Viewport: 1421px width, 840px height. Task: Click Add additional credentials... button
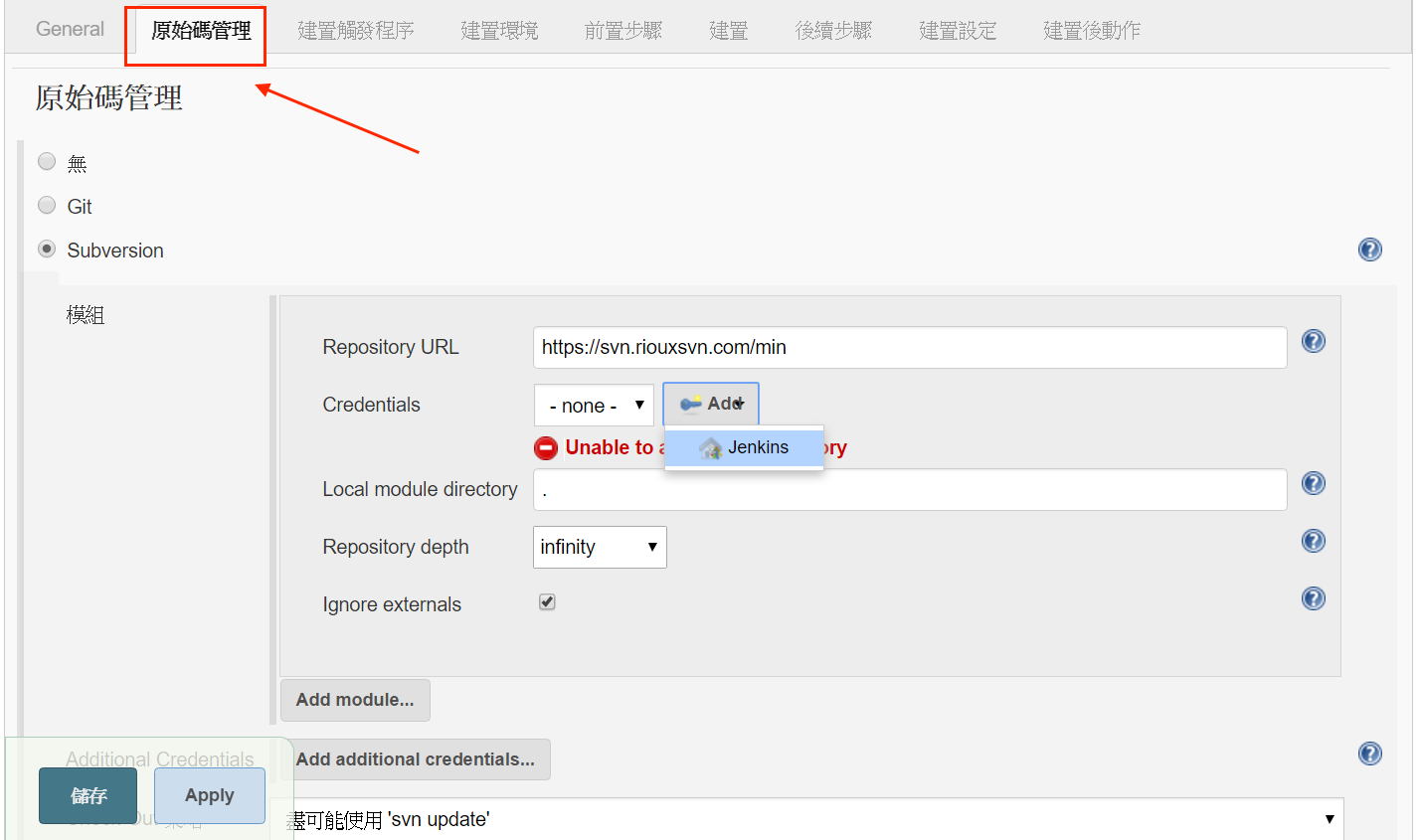(x=416, y=759)
